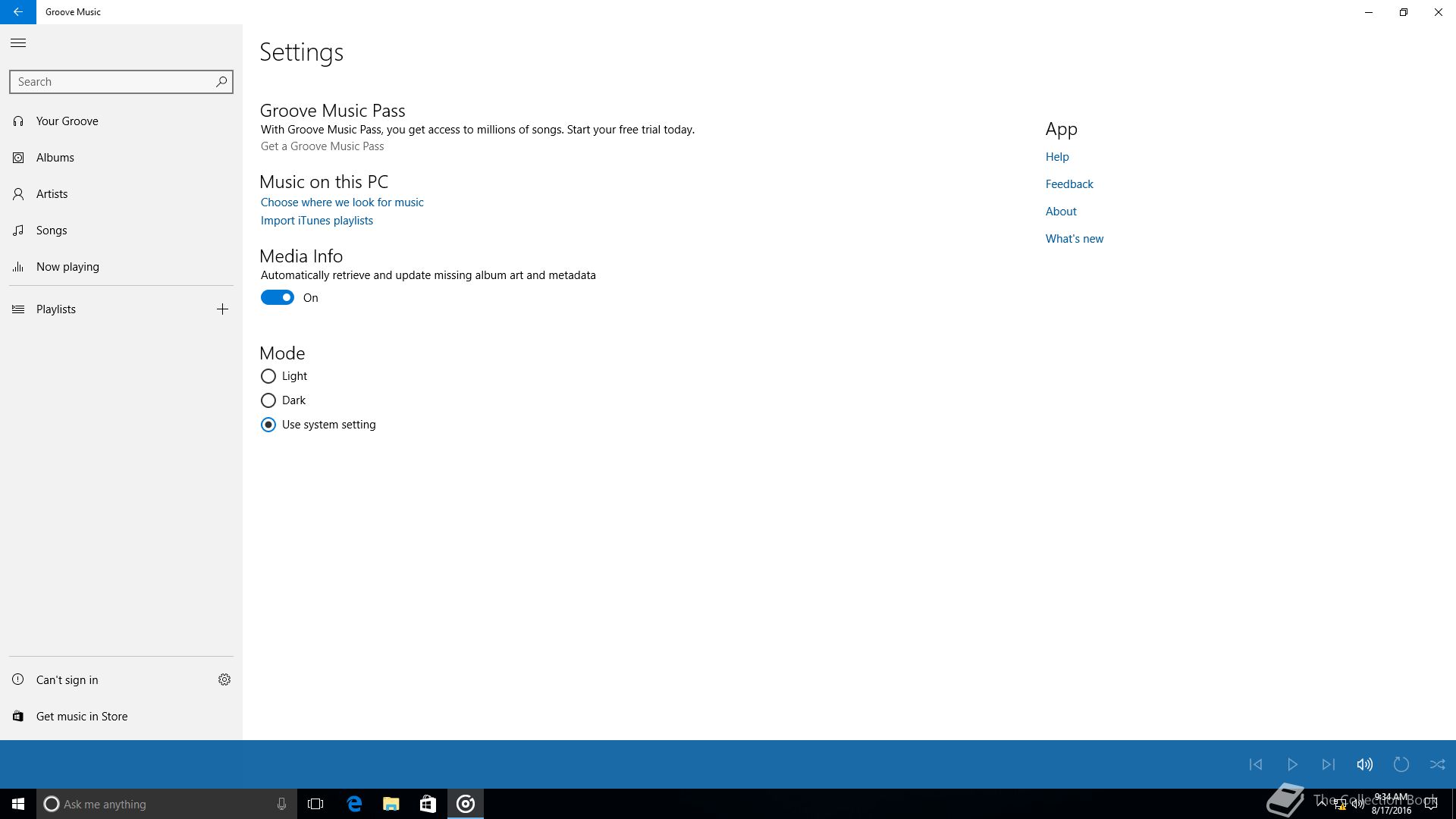The image size is (1456, 819).
Task: Toggle repeat in the player bar
Action: click(1401, 764)
